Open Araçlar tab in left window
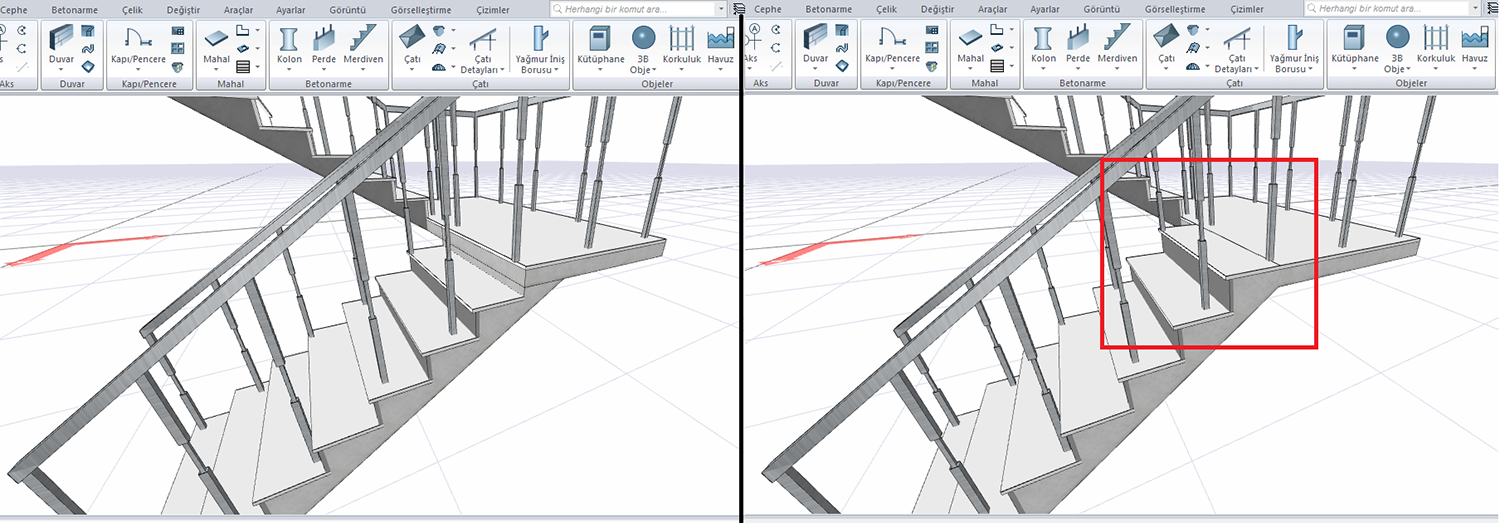Viewport: 1500px width, 523px height. point(238,9)
